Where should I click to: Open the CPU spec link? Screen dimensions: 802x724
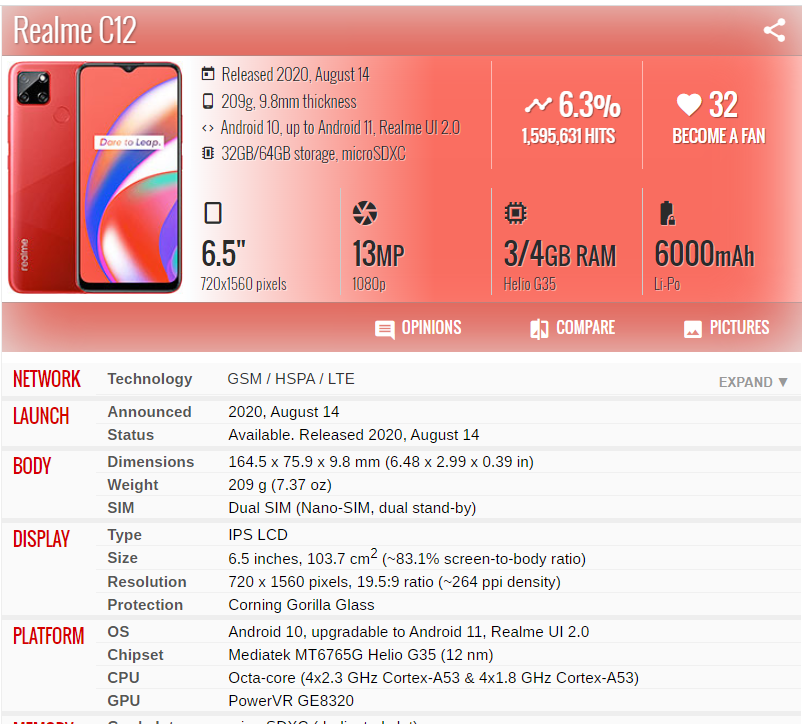(123, 678)
